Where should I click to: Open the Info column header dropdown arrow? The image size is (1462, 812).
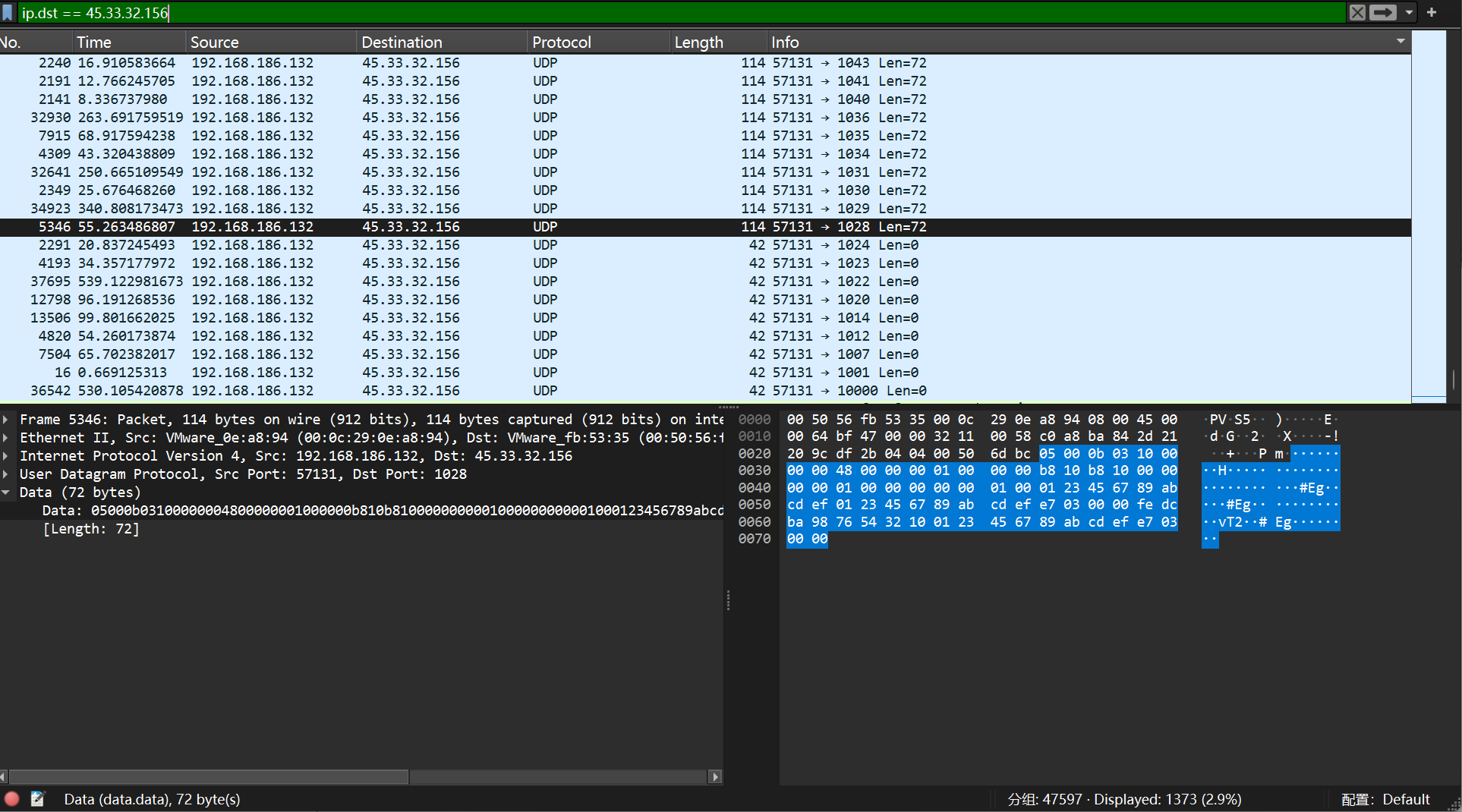(1401, 42)
